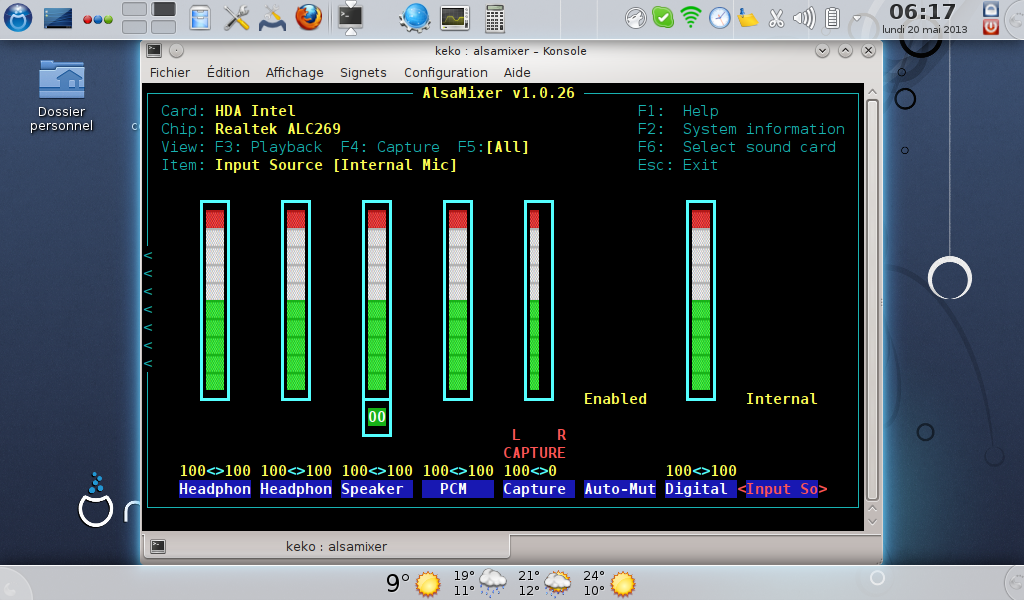Click the F5:[All] view indicator
Image resolution: width=1024 pixels, height=600 pixels.
[493, 147]
